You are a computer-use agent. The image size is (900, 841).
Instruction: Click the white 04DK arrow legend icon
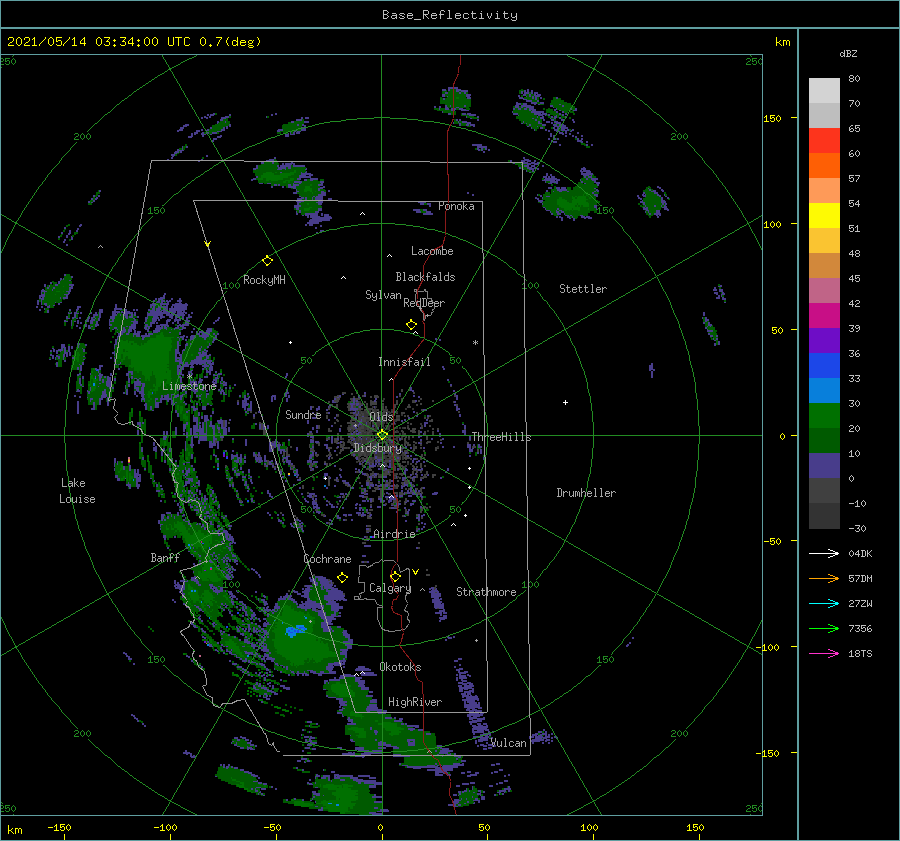click(824, 553)
